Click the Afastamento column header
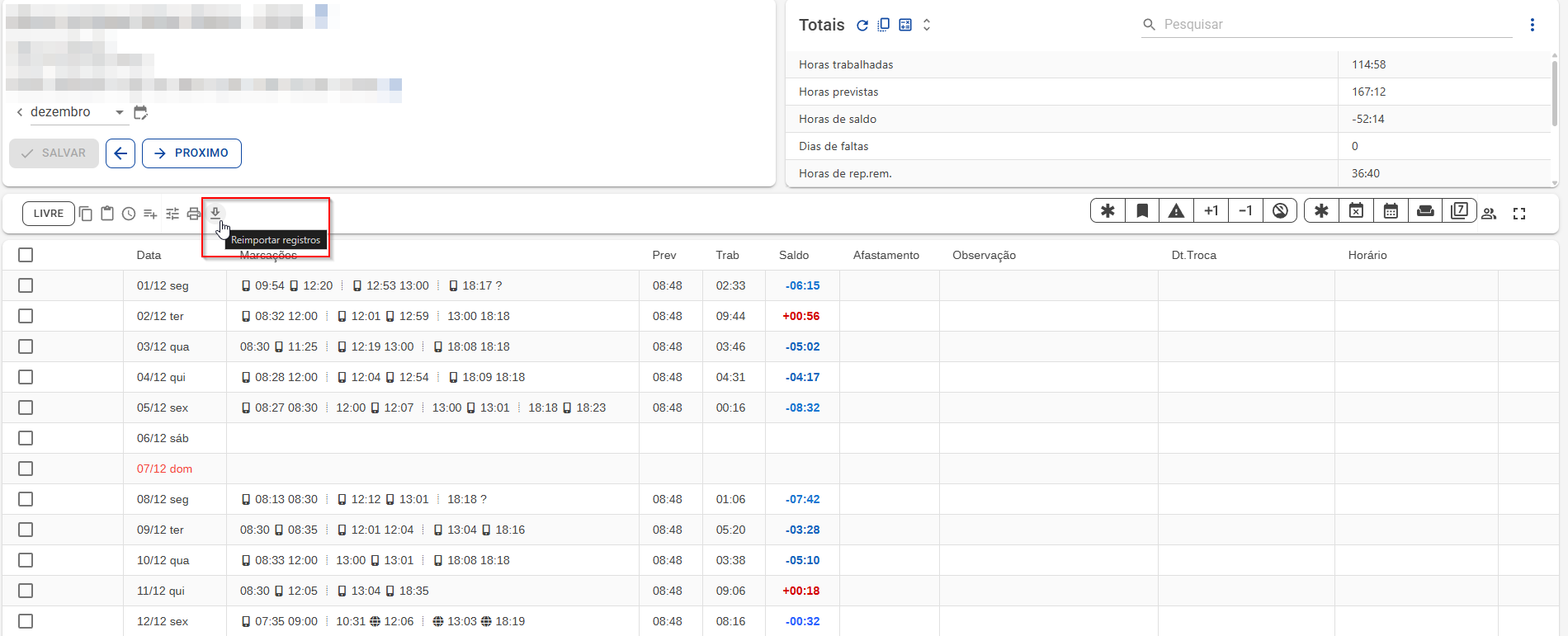 pyautogui.click(x=886, y=256)
